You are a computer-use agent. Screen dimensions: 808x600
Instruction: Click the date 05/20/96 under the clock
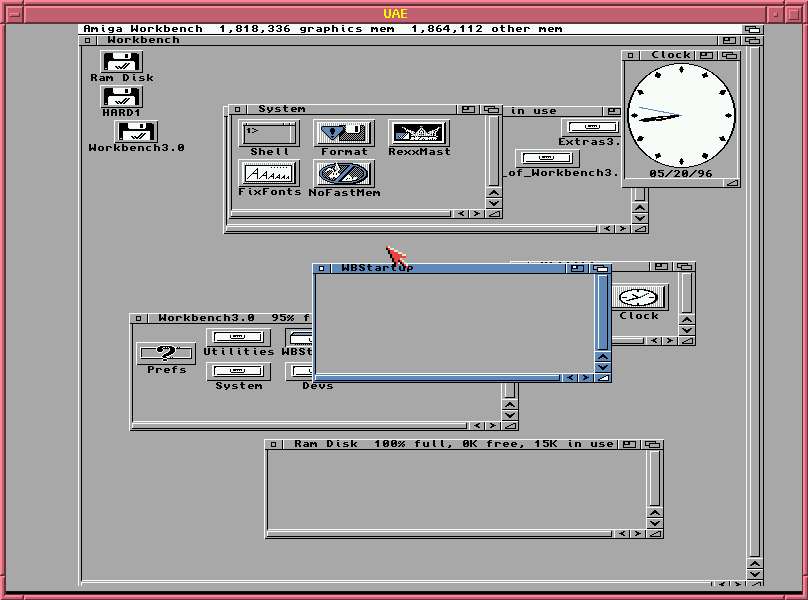coord(681,174)
